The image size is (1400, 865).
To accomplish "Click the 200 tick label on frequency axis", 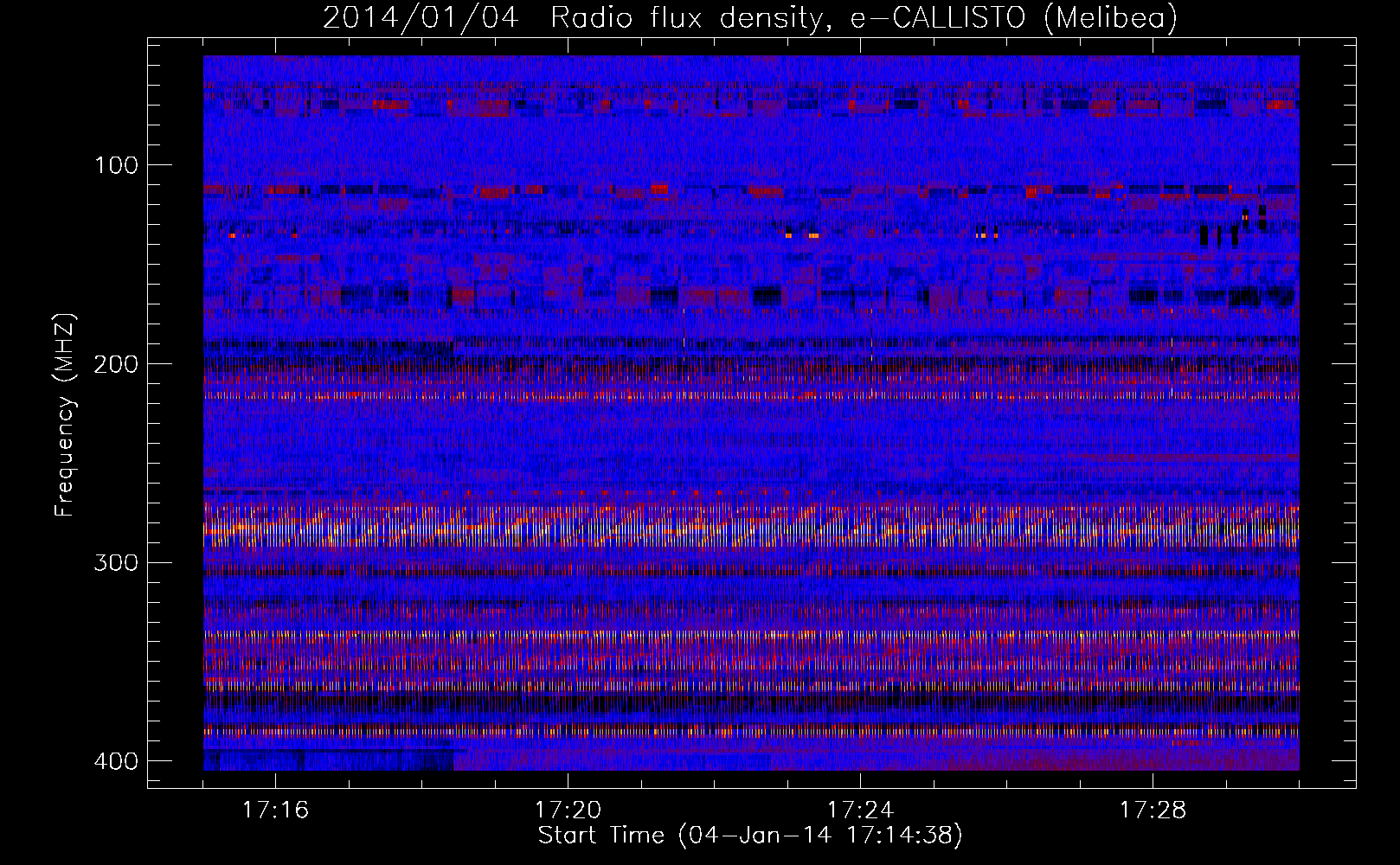I will pos(116,364).
